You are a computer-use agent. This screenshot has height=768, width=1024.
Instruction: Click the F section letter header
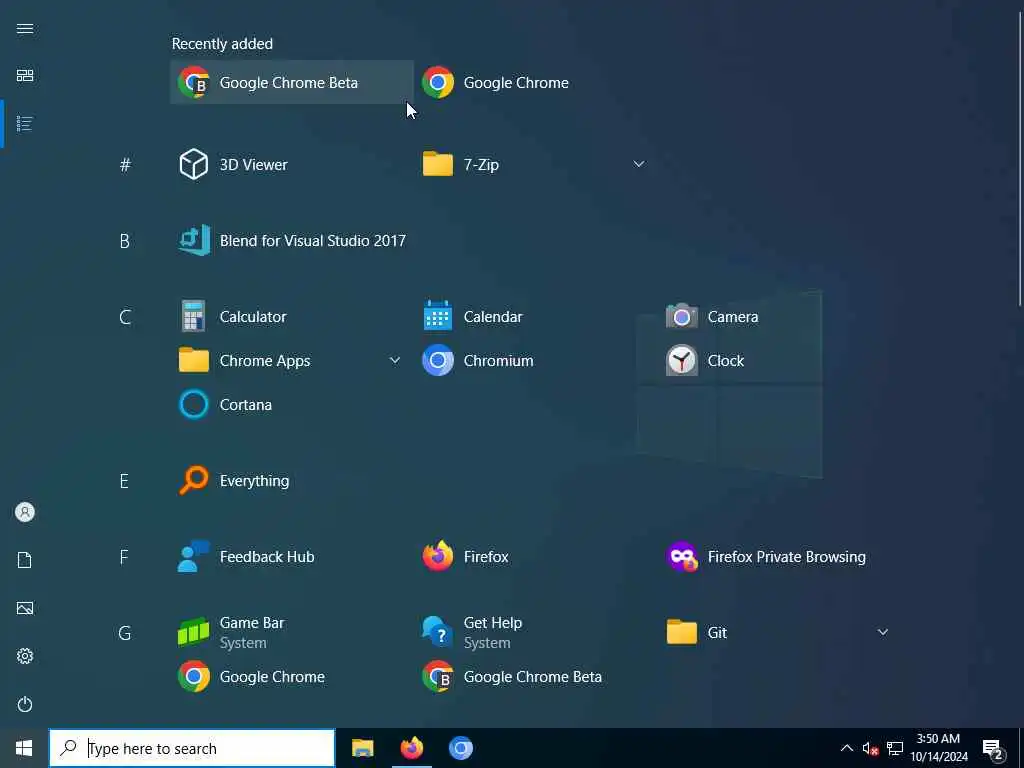125,557
